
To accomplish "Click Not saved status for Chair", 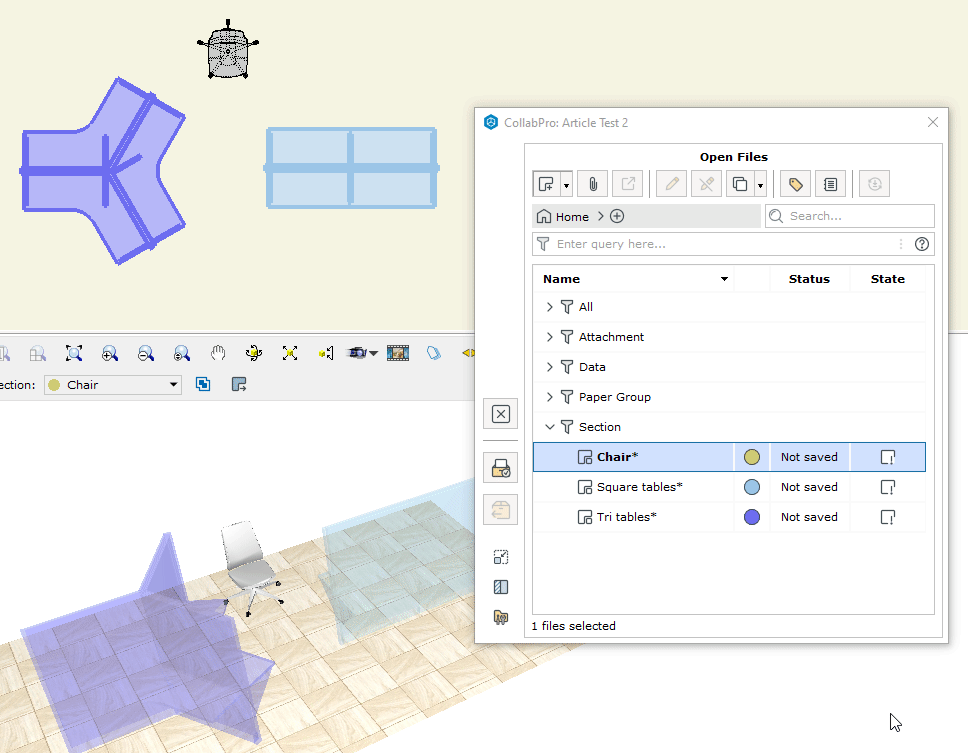I will click(809, 457).
